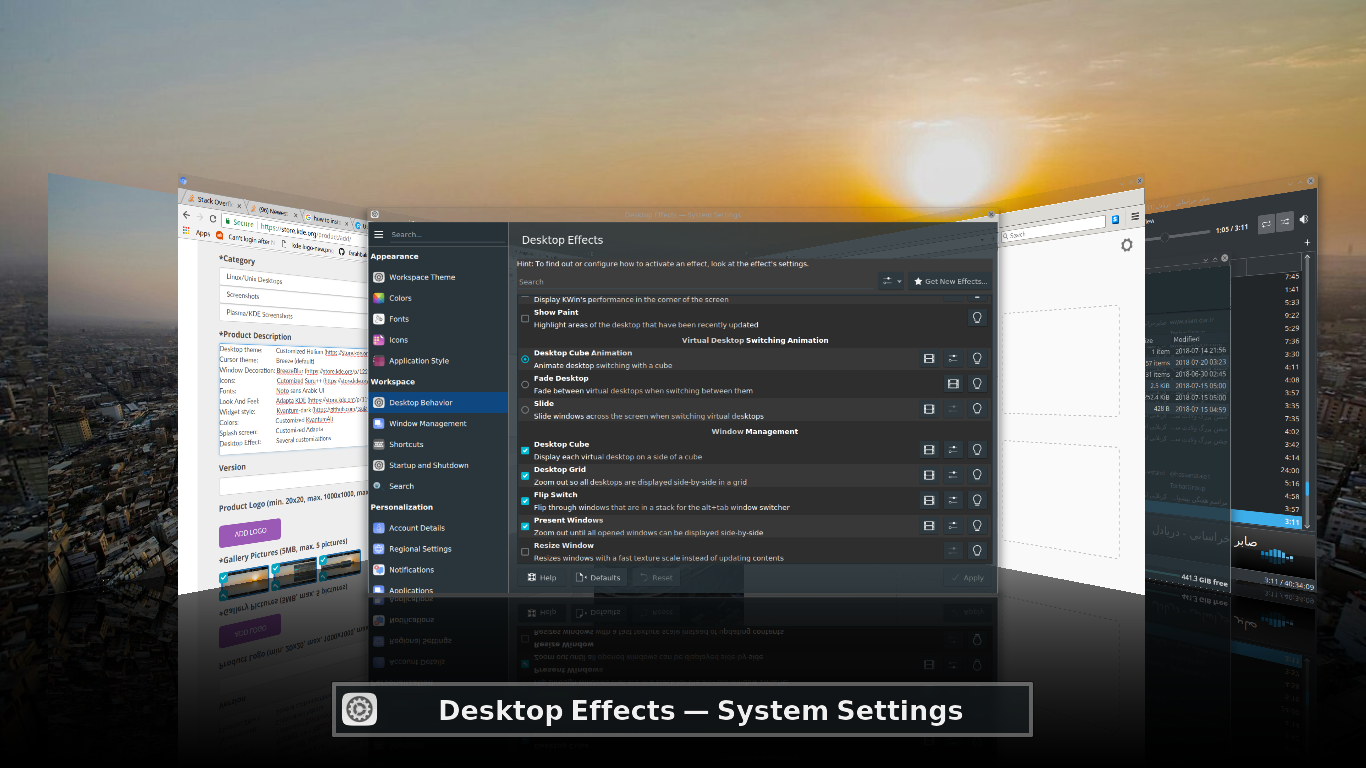Image resolution: width=1366 pixels, height=768 pixels.
Task: Show info about Slide effect
Action: tap(977, 409)
